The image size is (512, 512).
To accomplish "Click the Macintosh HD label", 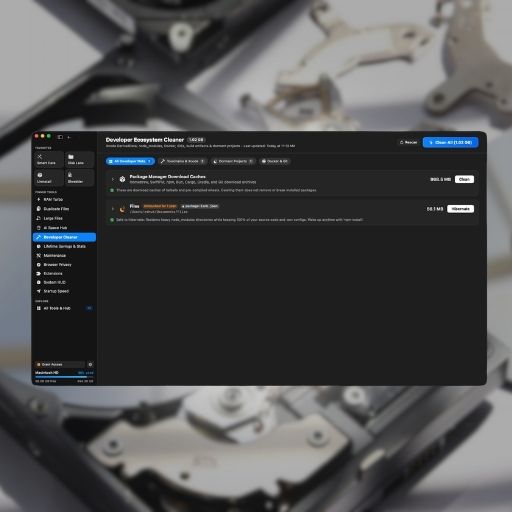I will pyautogui.click(x=47, y=373).
